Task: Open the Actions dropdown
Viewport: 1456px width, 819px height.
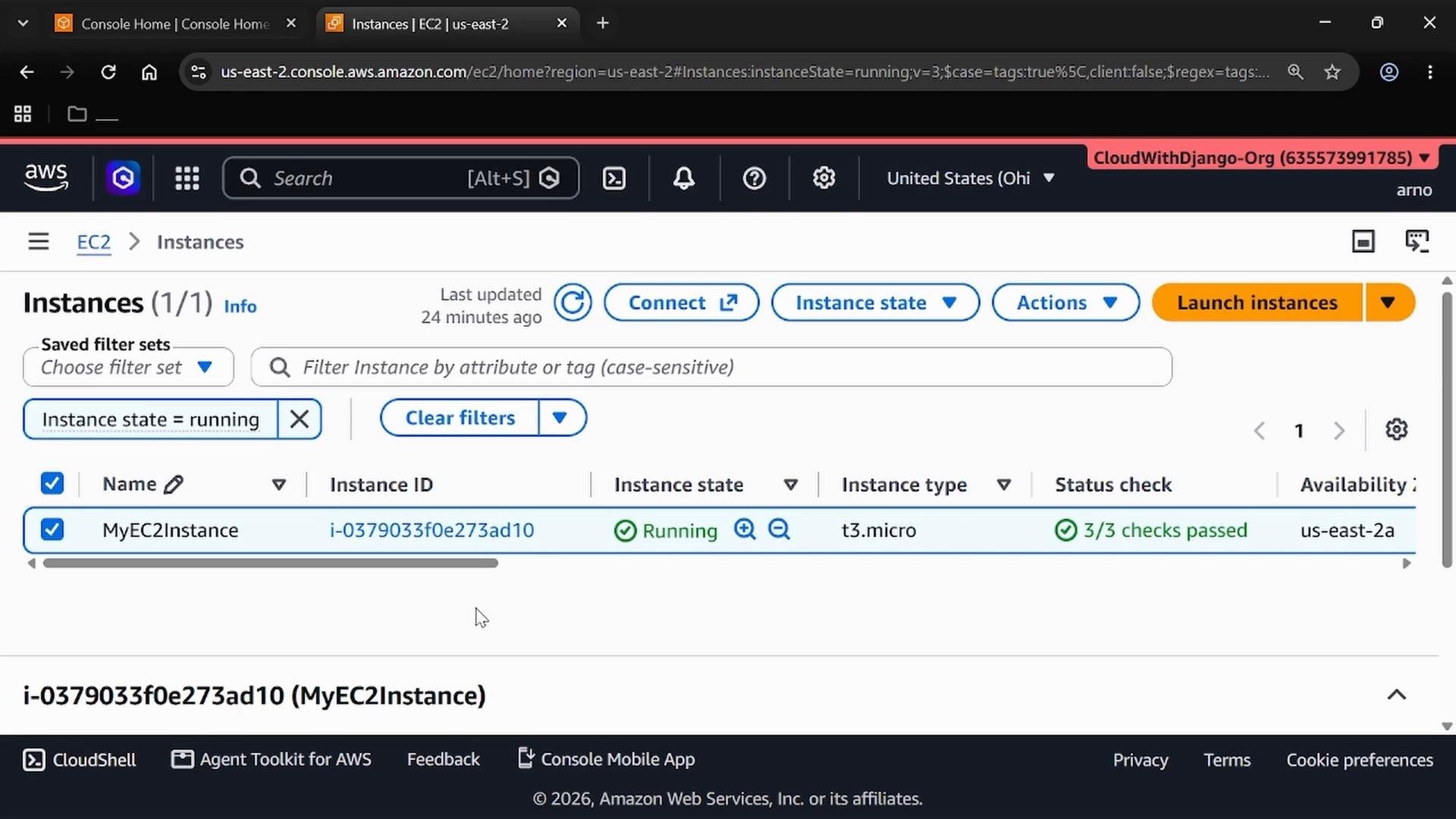Action: 1065,303
